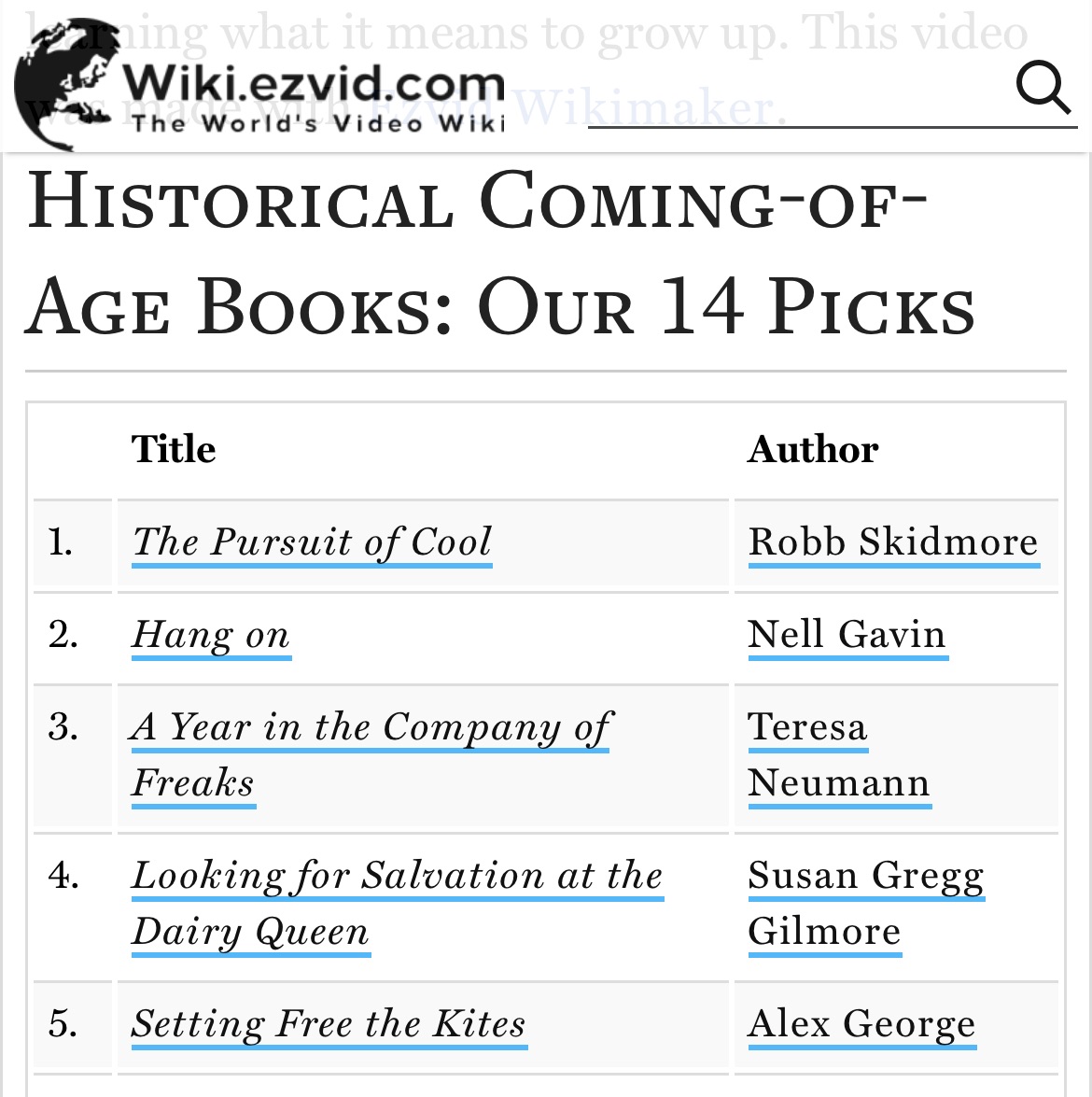Open the Wiki.ezvid.com home title text
This screenshot has width=1092, height=1097.
coord(314,86)
